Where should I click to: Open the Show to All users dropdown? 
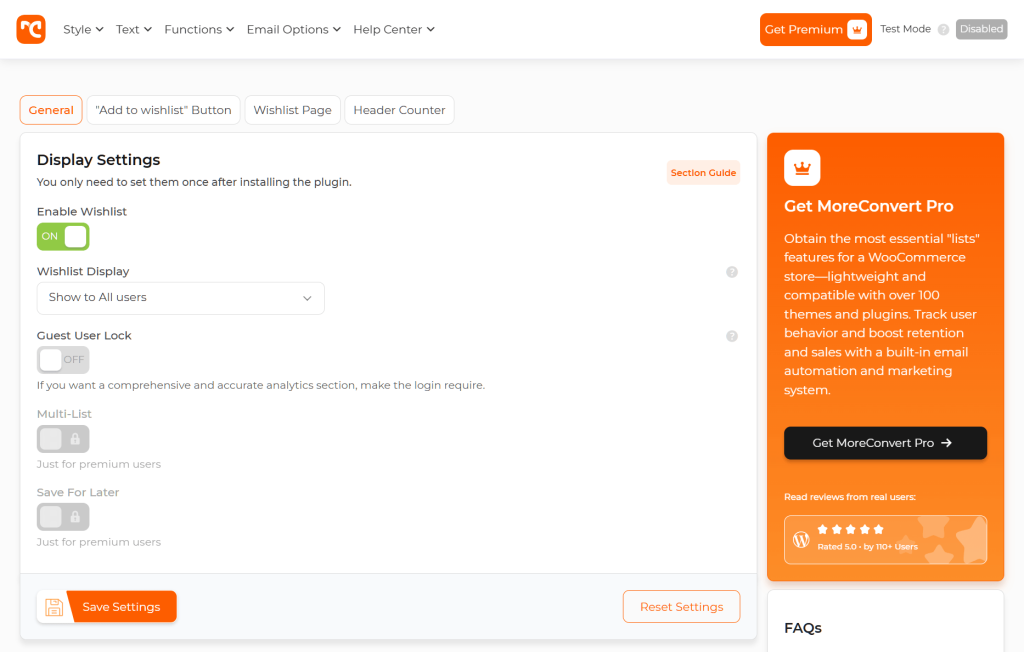point(180,298)
